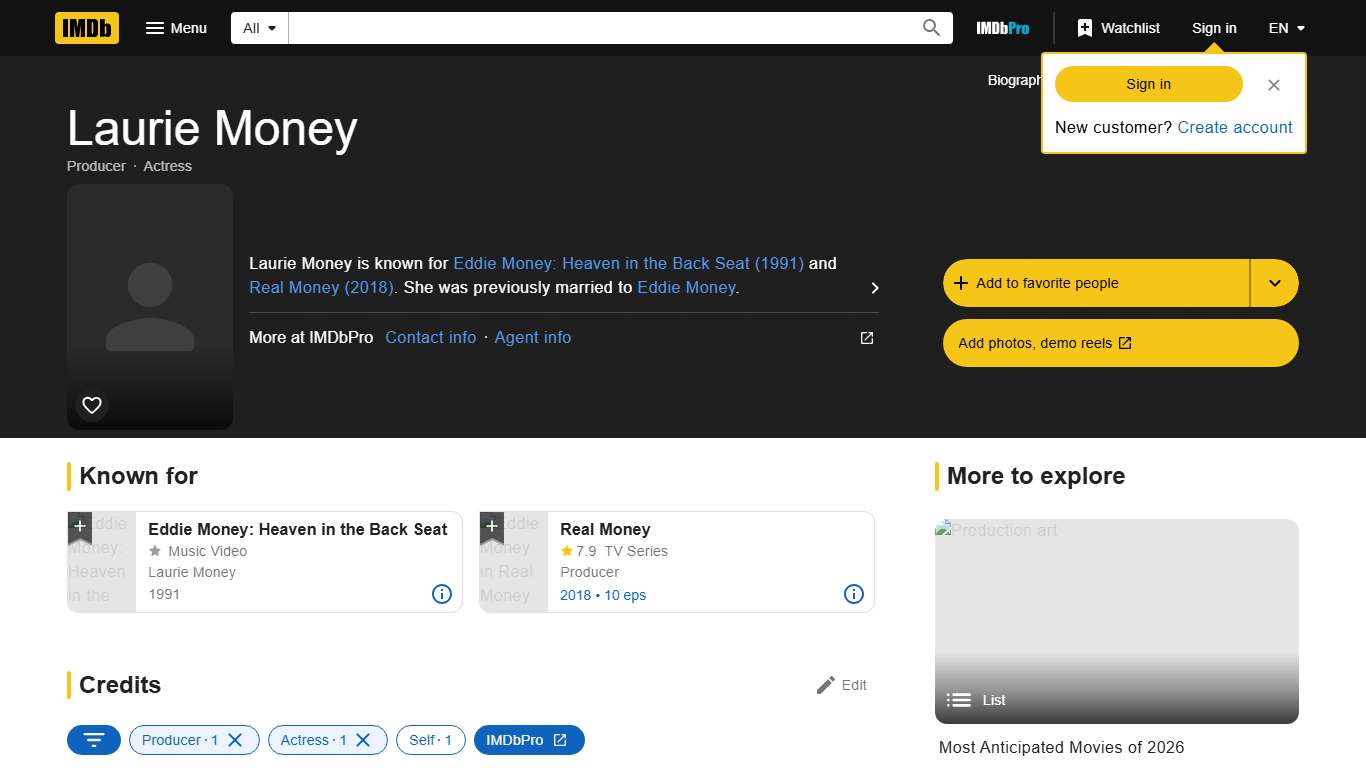Click the search magnifier icon
This screenshot has width=1366, height=768.
930,27
